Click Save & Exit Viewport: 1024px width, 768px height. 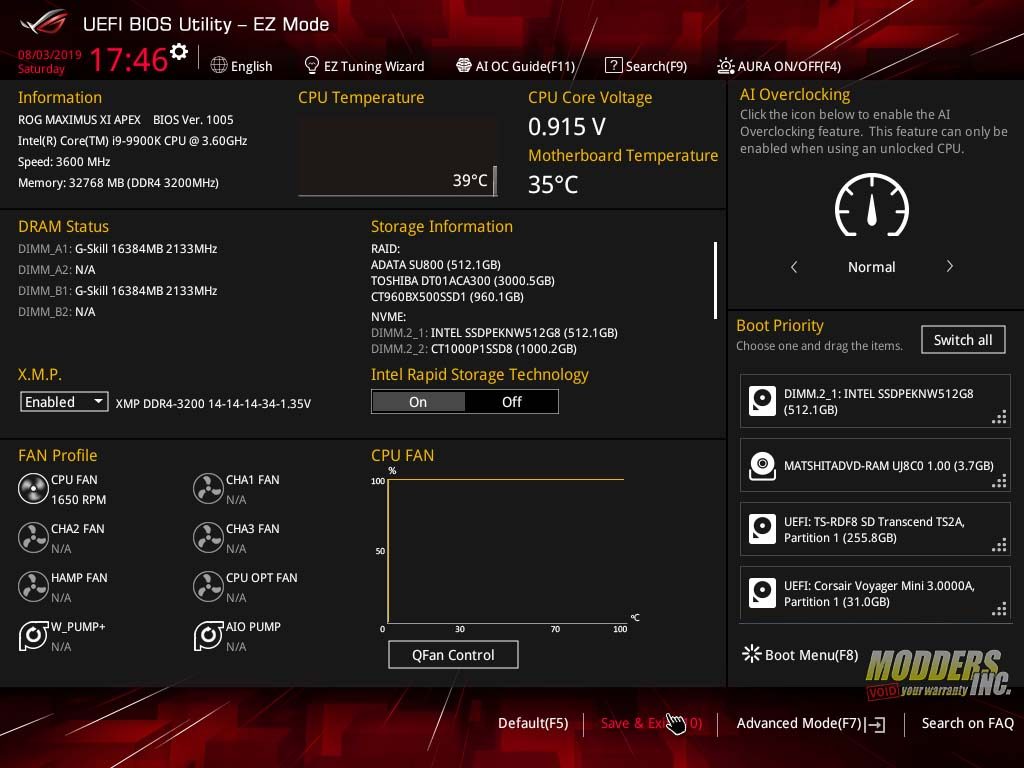651,724
